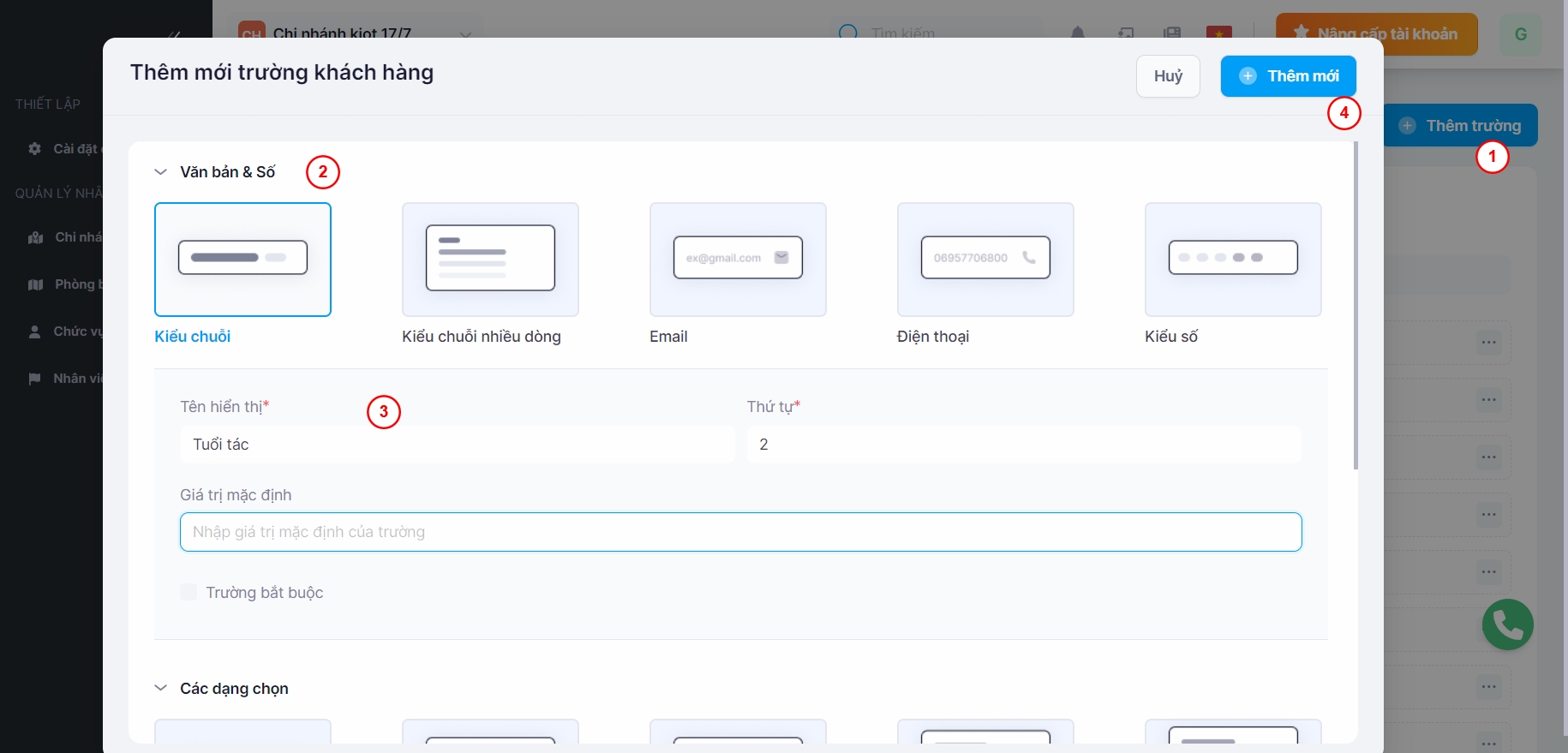
Task: Open the G user avatar menu
Action: pyautogui.click(x=1521, y=34)
